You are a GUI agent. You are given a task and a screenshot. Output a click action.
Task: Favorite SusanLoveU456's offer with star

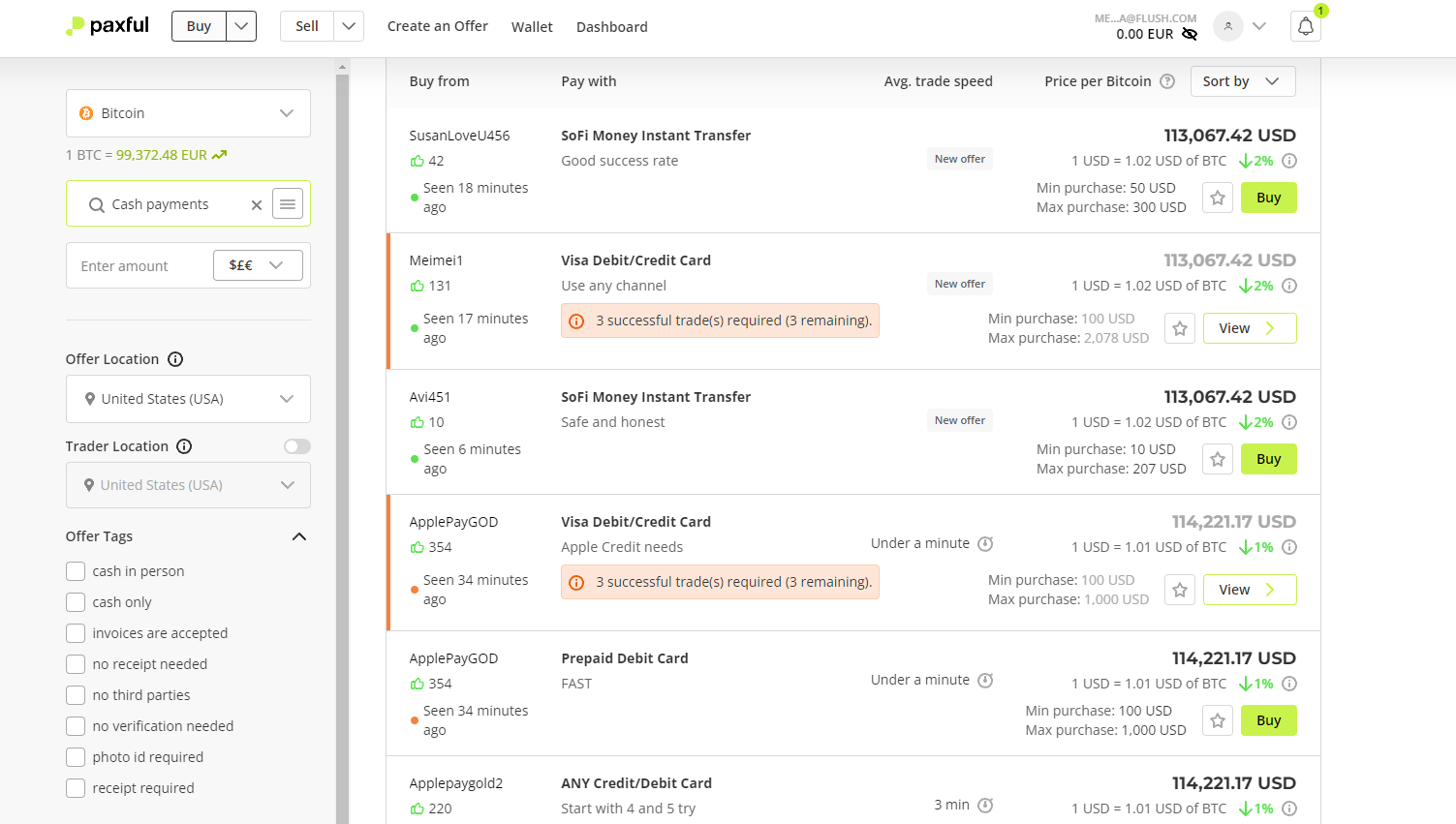tap(1218, 198)
